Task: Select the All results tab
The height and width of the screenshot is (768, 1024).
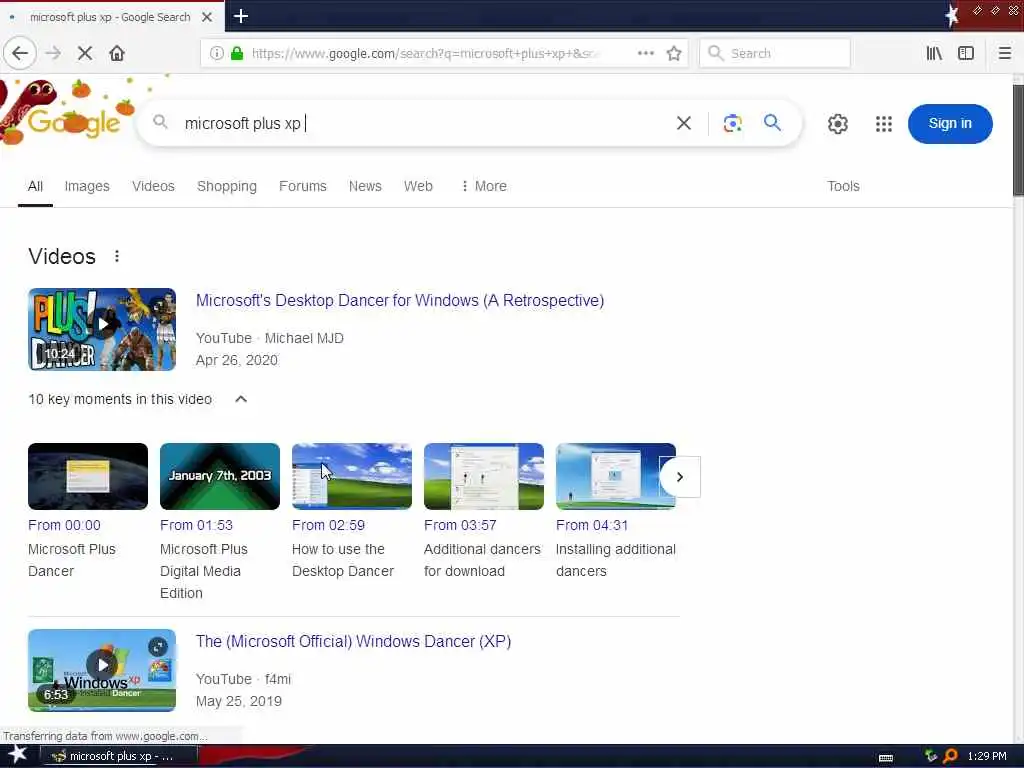Action: tap(35, 186)
